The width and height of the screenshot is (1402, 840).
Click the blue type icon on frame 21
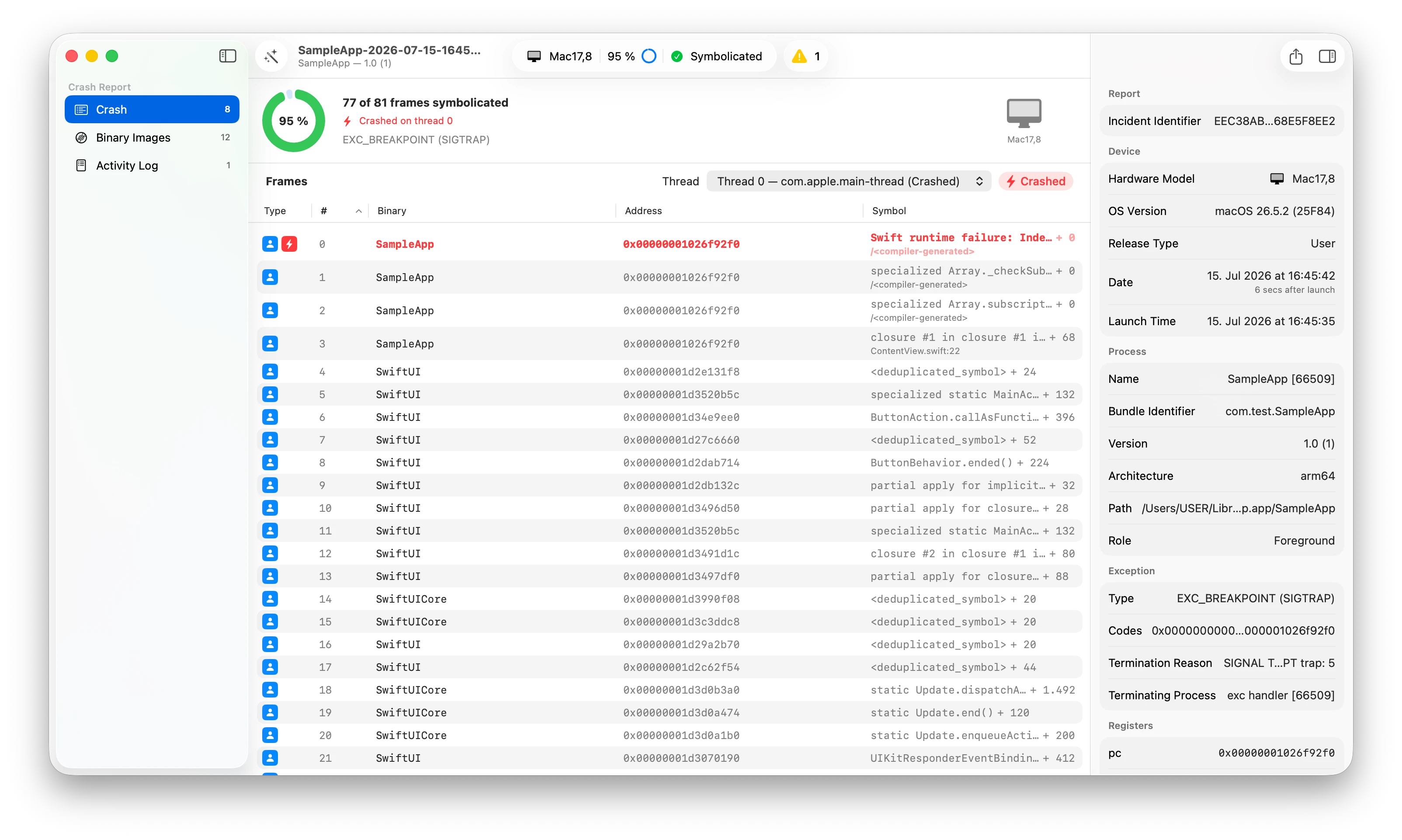point(270,758)
